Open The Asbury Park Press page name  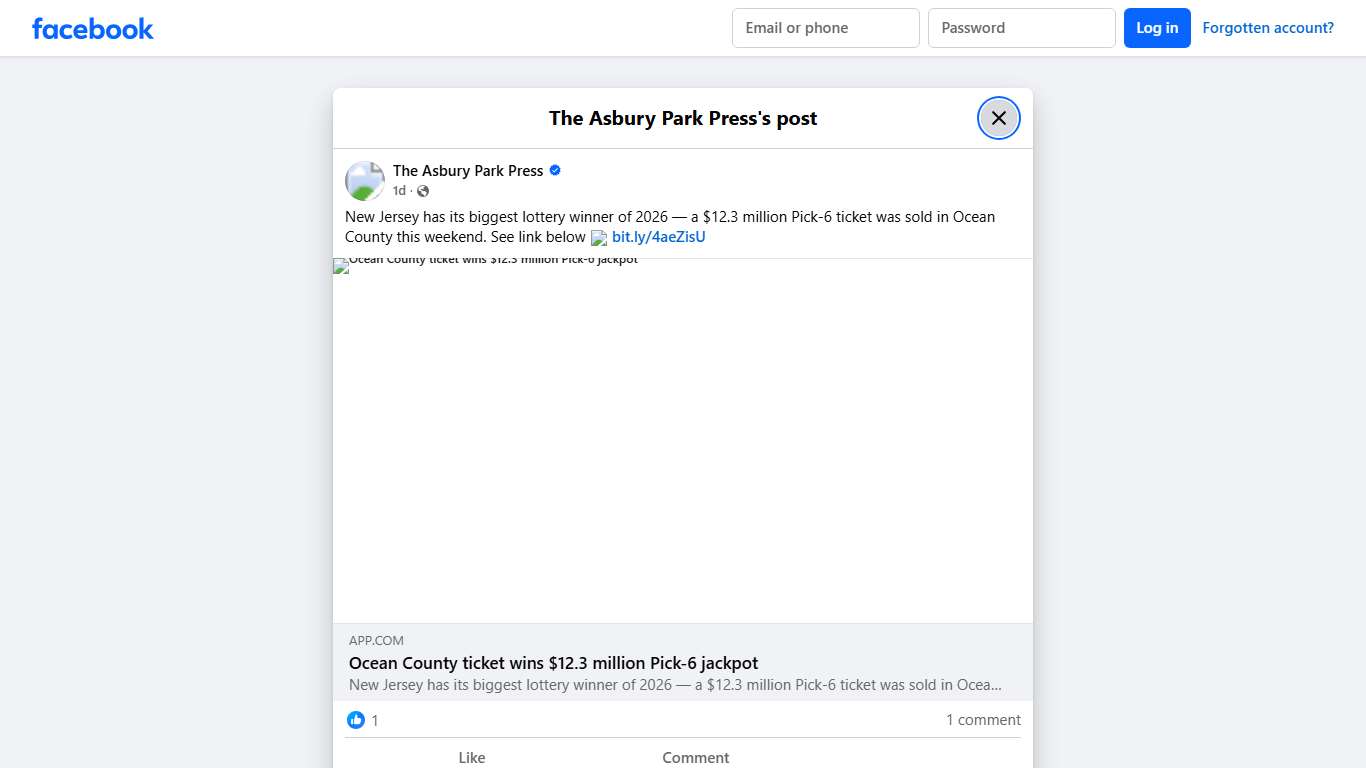468,171
